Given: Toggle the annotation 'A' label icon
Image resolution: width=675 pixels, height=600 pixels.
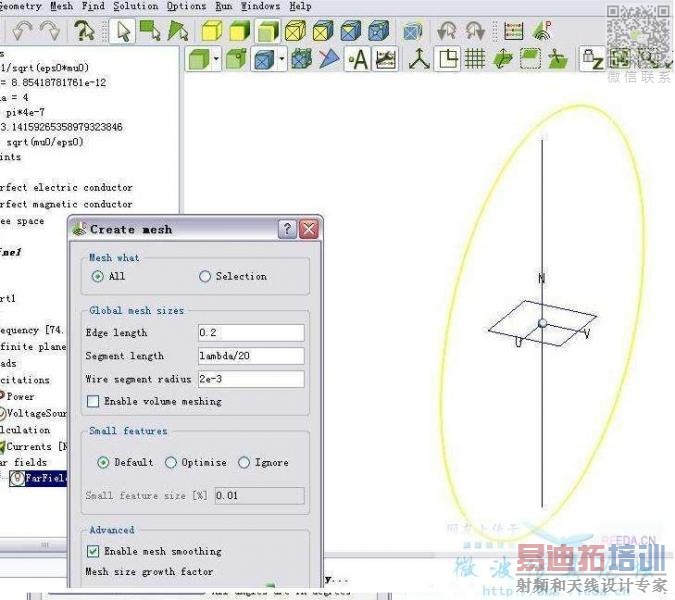Looking at the screenshot, I should (x=357, y=59).
